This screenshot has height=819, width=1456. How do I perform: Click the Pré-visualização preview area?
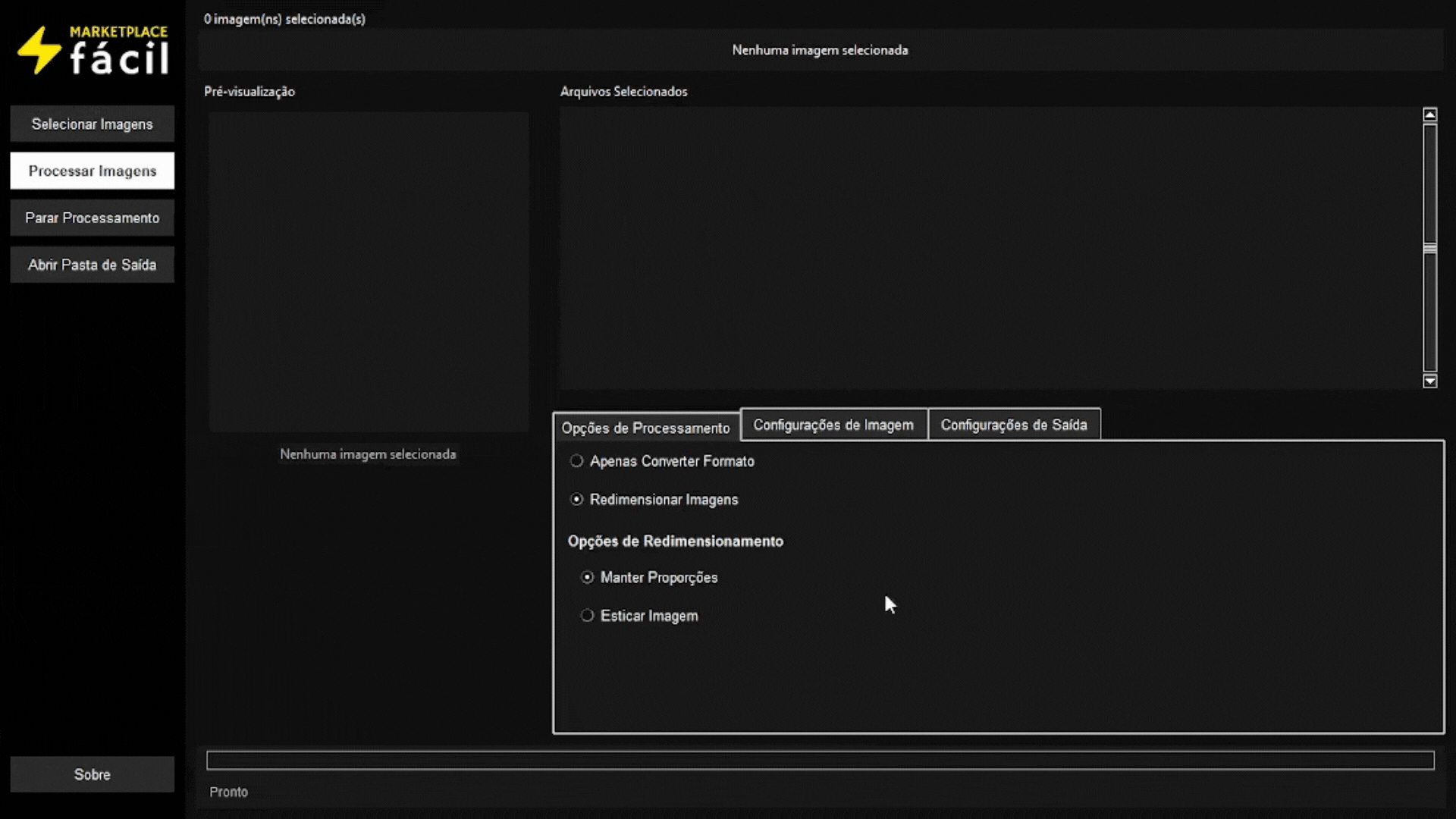pos(369,272)
